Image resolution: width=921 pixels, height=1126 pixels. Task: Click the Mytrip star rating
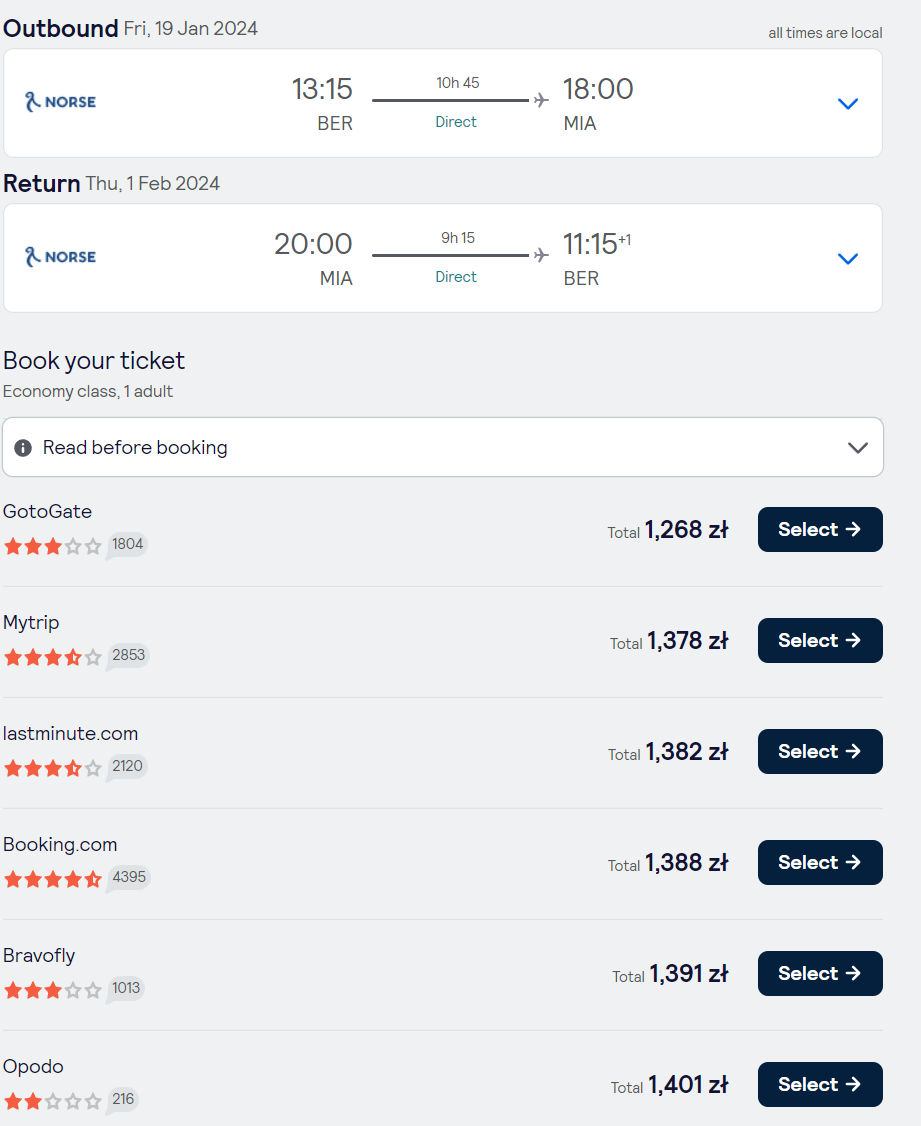coord(52,657)
